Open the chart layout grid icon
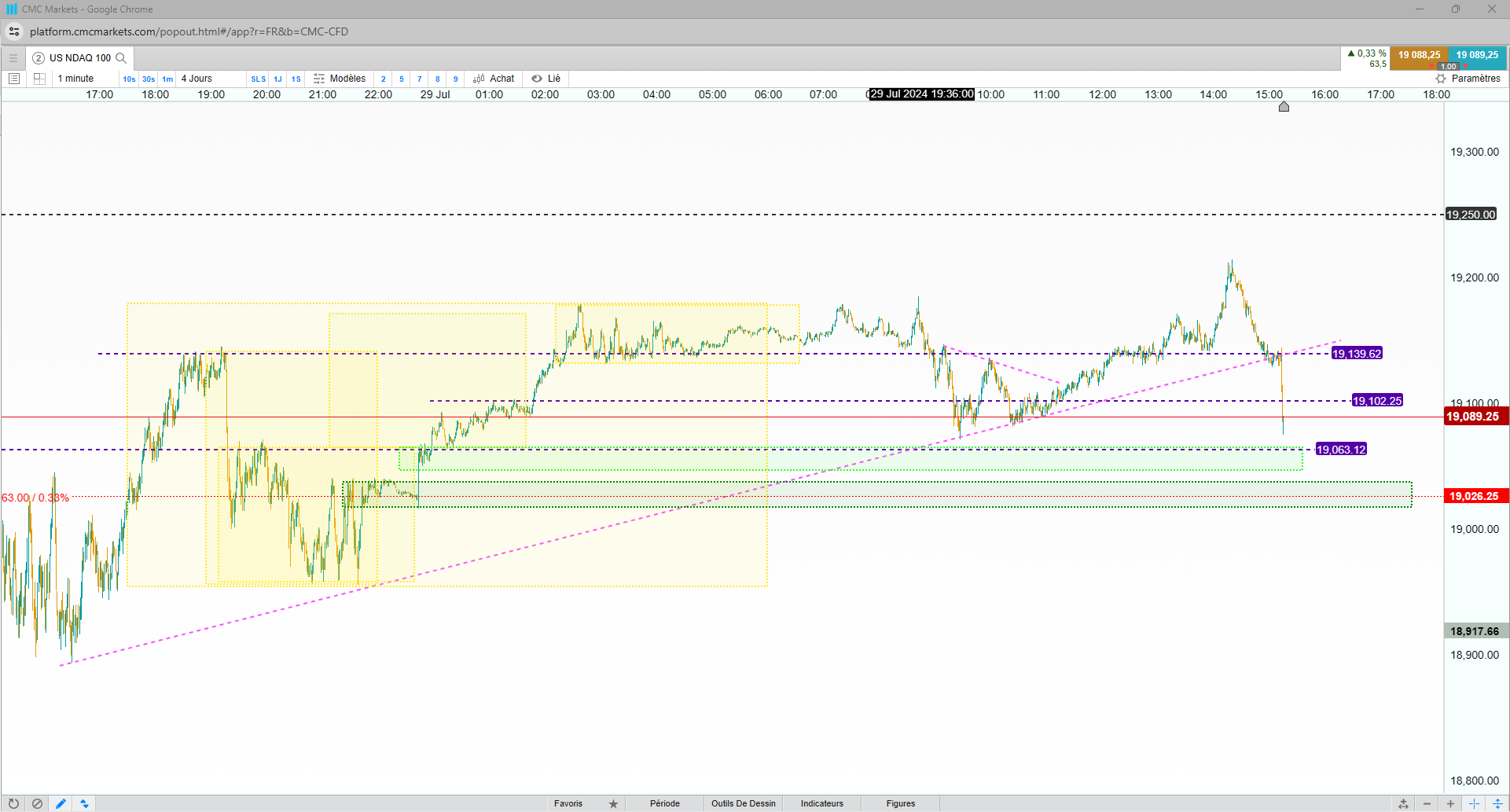The image size is (1510, 812). tap(39, 79)
